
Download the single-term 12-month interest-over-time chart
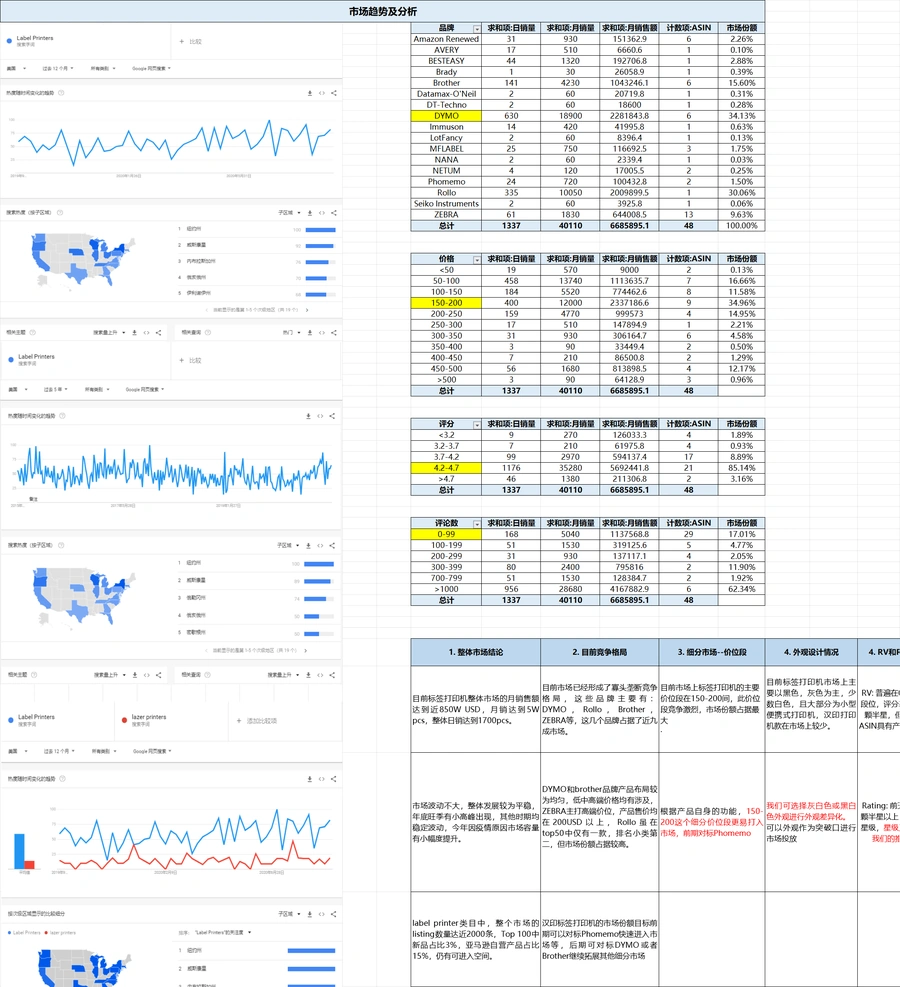pyautogui.click(x=310, y=93)
